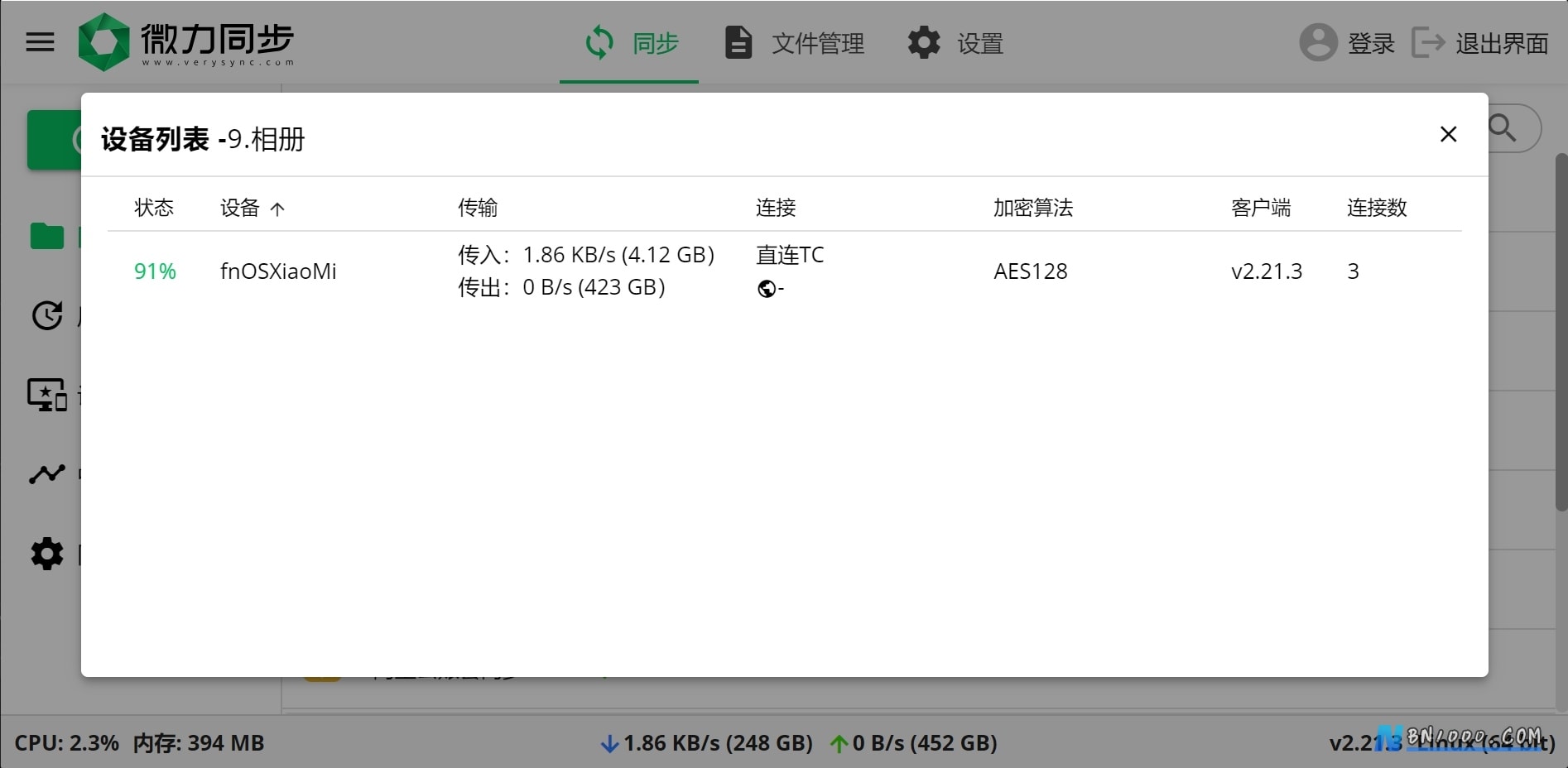Click the 连接数 column header
This screenshot has width=1568, height=768.
[x=1377, y=208]
